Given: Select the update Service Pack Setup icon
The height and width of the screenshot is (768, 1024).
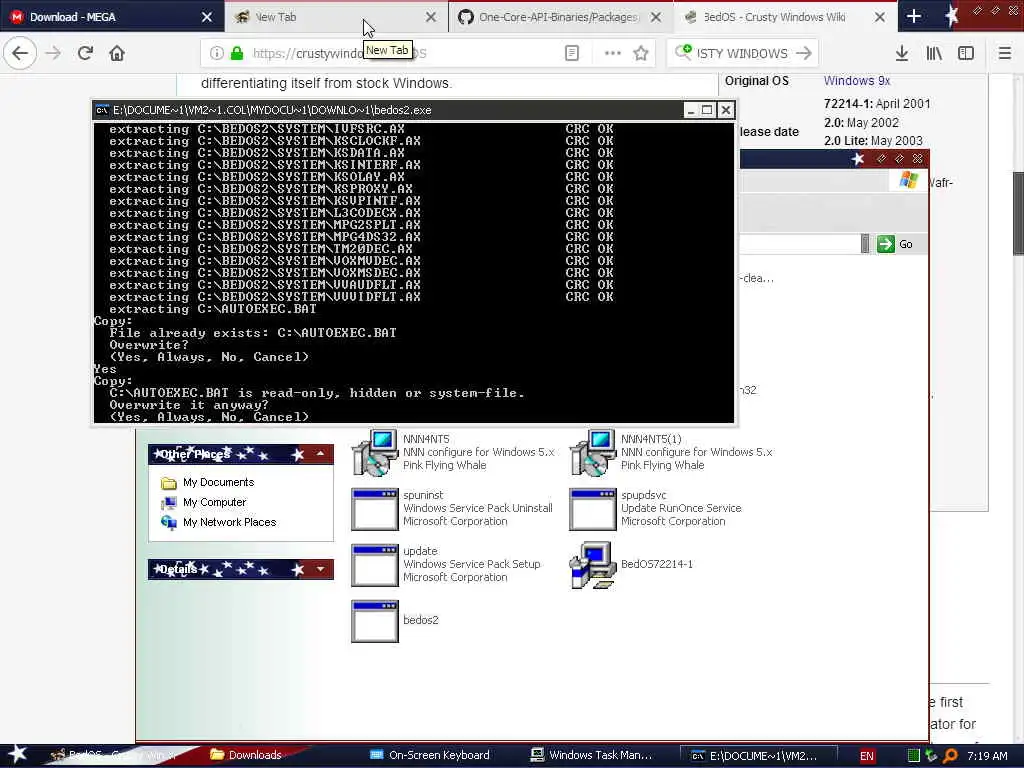Looking at the screenshot, I should click(x=375, y=566).
